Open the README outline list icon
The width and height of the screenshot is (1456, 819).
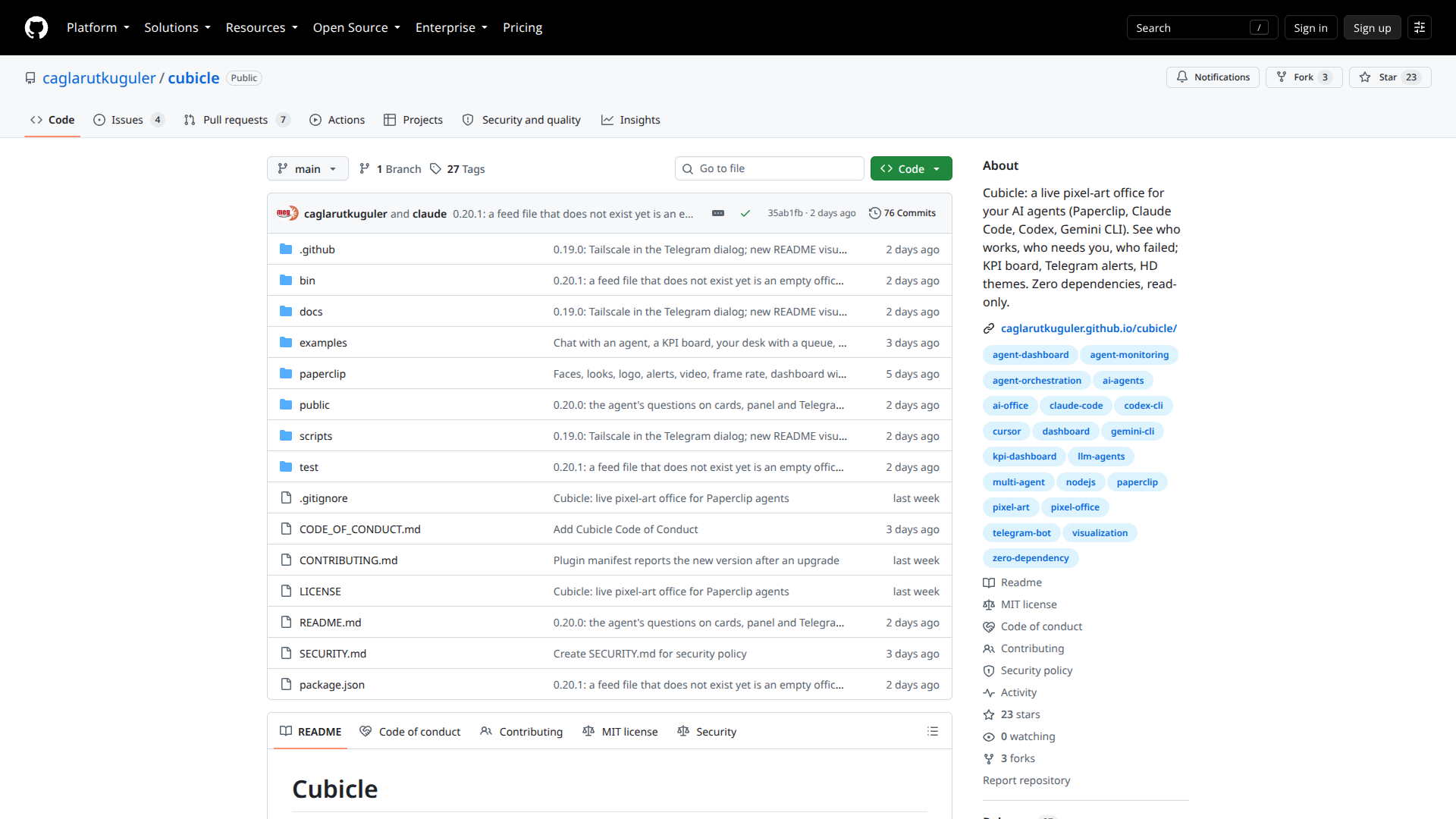point(932,731)
